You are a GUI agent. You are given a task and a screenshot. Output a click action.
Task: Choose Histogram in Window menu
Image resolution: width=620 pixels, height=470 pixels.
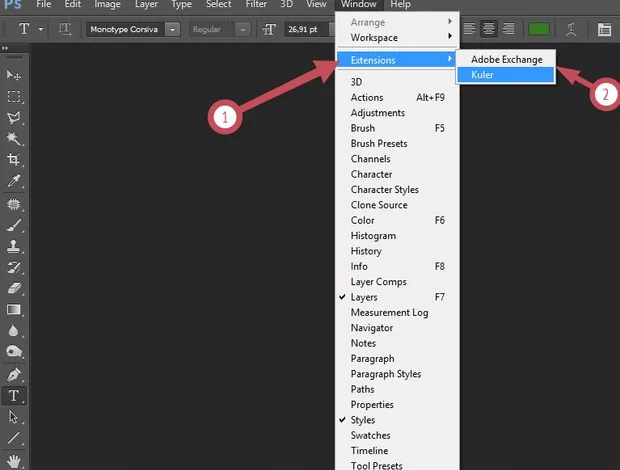click(x=397, y=236)
